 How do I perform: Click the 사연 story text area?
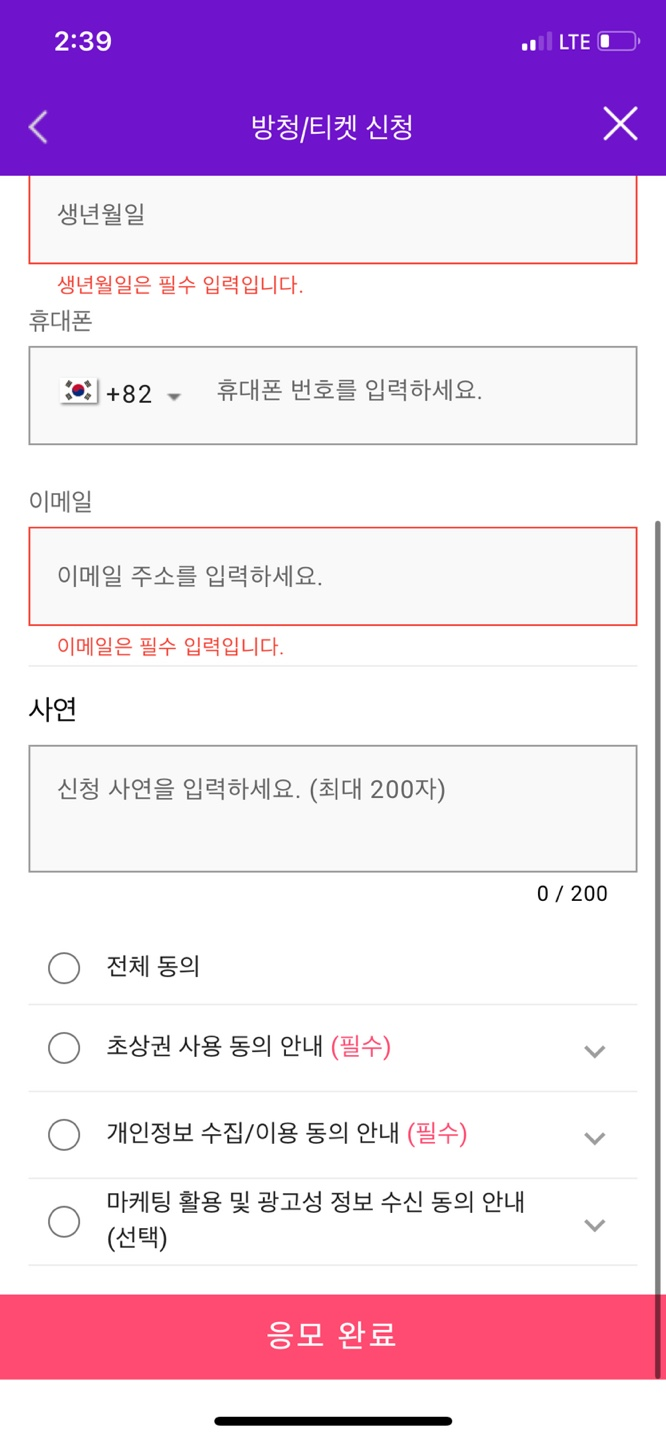pyautogui.click(x=333, y=805)
